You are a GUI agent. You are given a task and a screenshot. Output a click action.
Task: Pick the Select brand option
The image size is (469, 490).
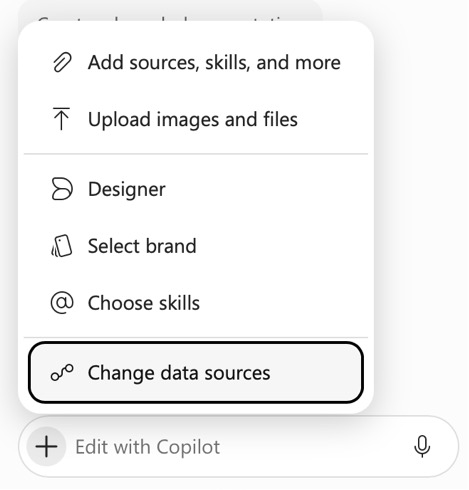click(196, 246)
